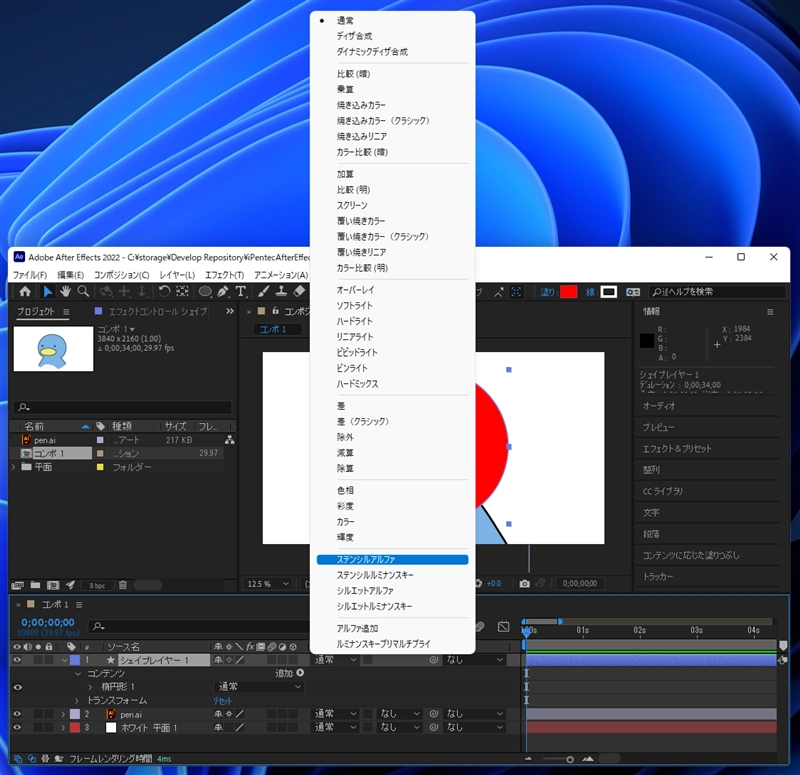Choose スクリーン from blend mode list

[x=352, y=205]
